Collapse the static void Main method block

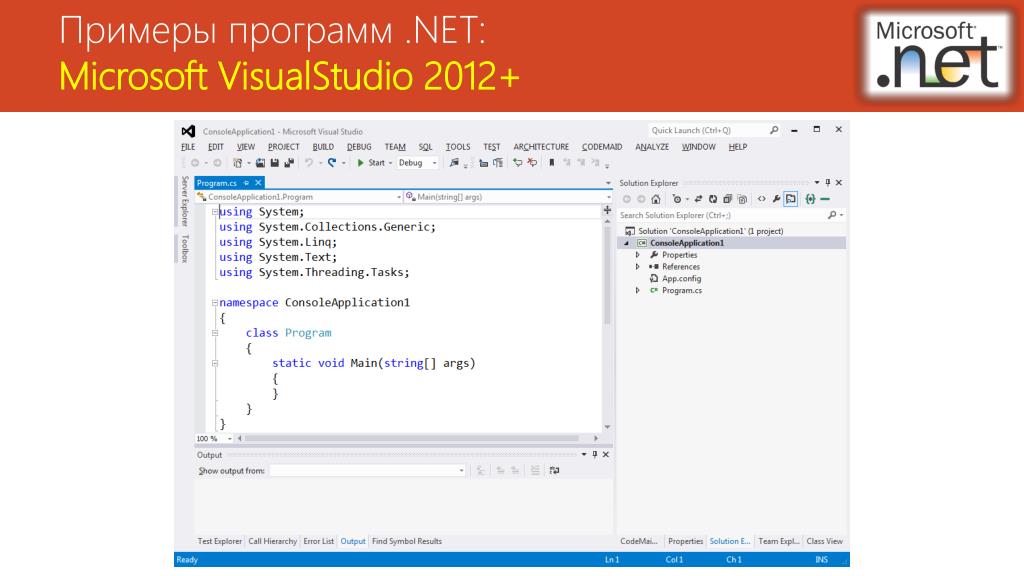[214, 363]
